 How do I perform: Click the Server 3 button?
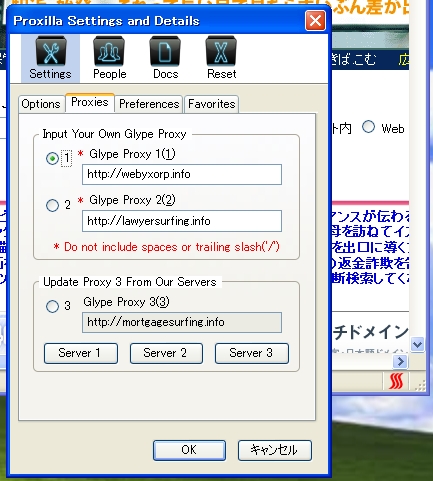tap(252, 353)
